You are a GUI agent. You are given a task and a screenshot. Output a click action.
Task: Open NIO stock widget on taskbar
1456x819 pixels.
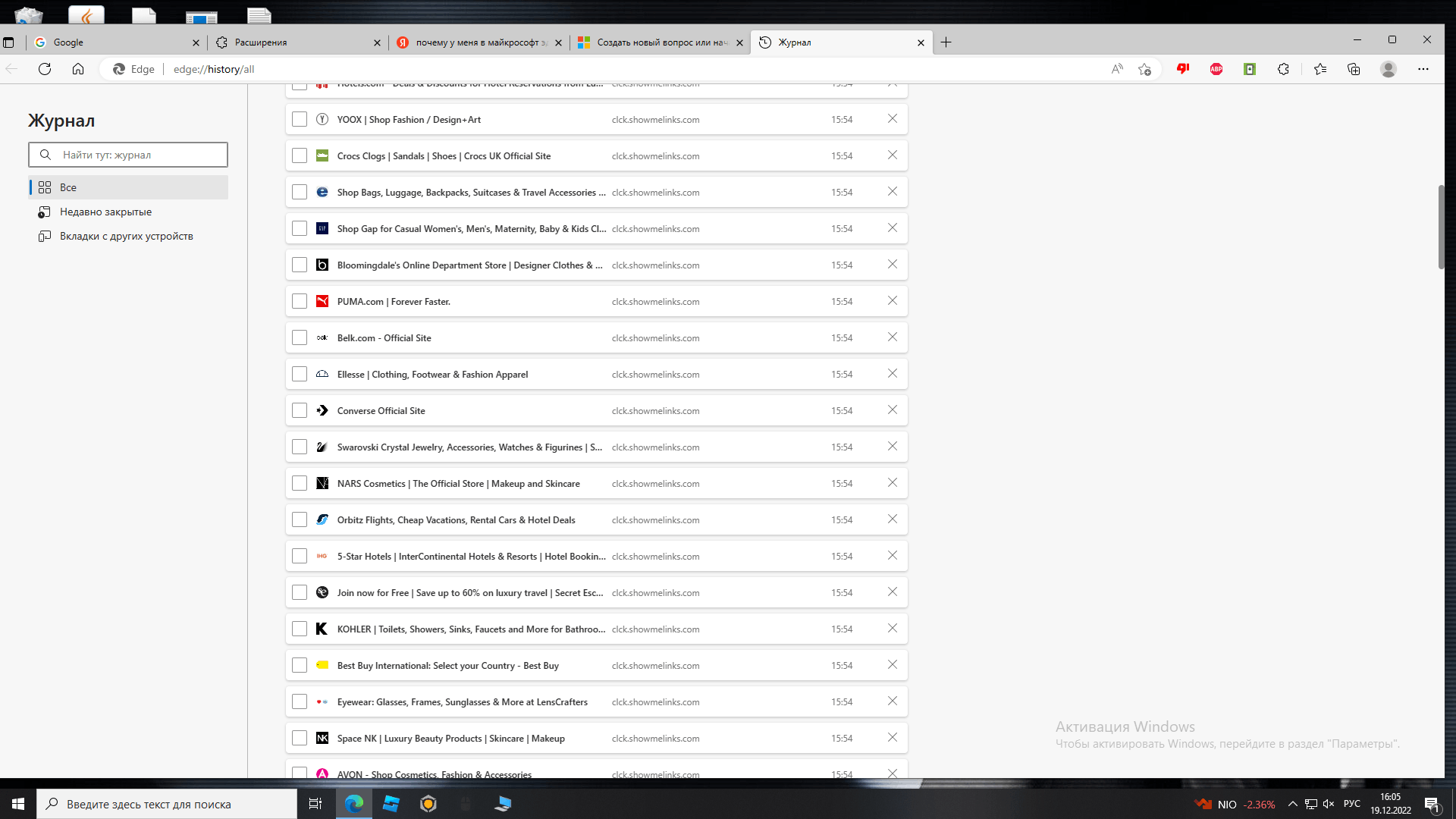1234,805
